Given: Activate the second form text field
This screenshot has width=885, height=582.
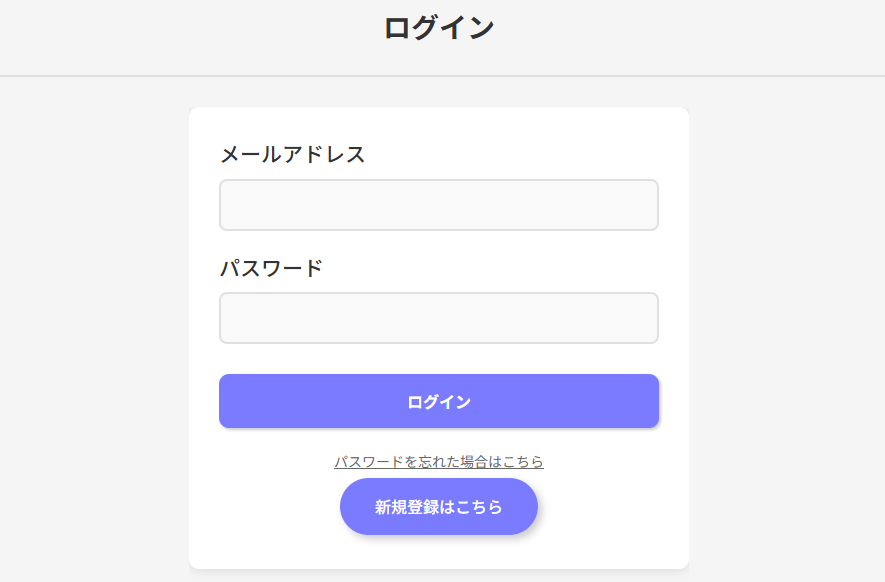Looking at the screenshot, I should [x=438, y=318].
